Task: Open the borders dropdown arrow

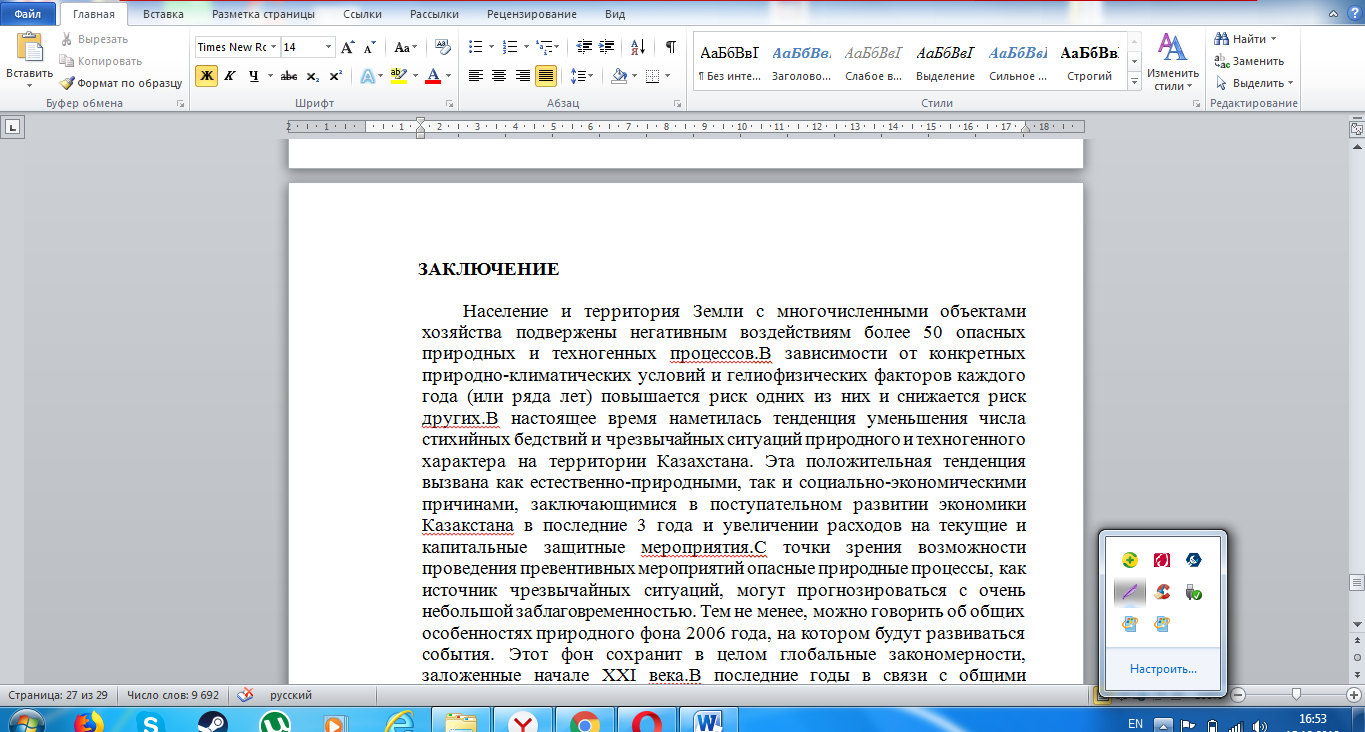Action: tap(669, 76)
